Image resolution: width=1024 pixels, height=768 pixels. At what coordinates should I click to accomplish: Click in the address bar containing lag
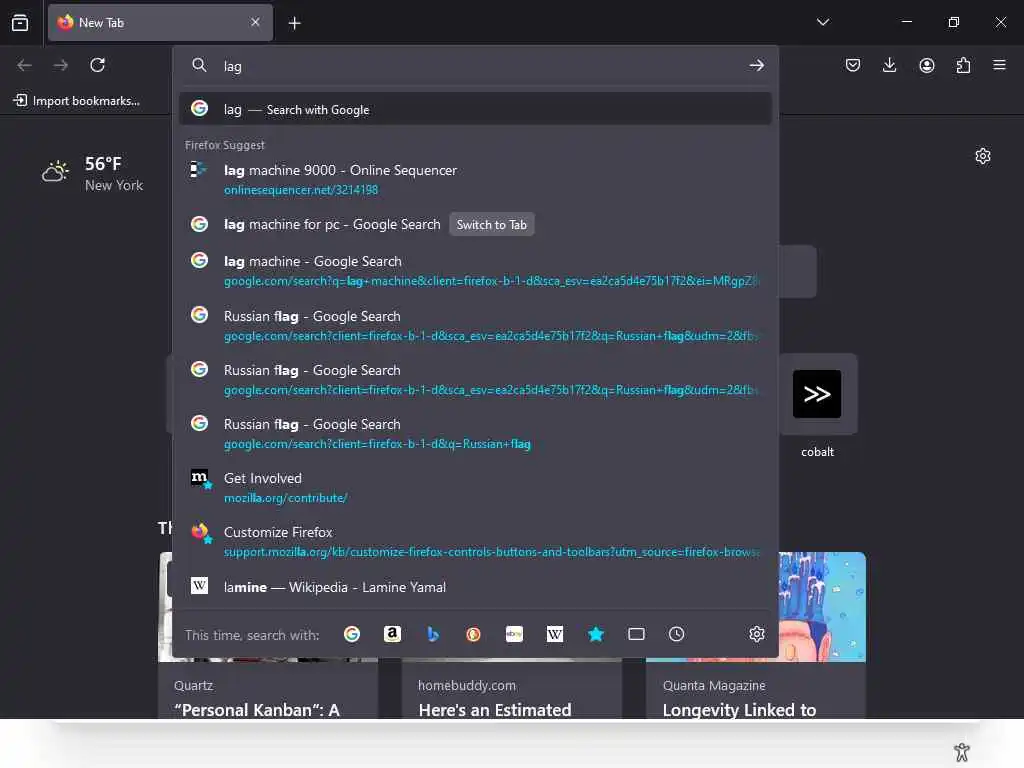click(x=477, y=66)
